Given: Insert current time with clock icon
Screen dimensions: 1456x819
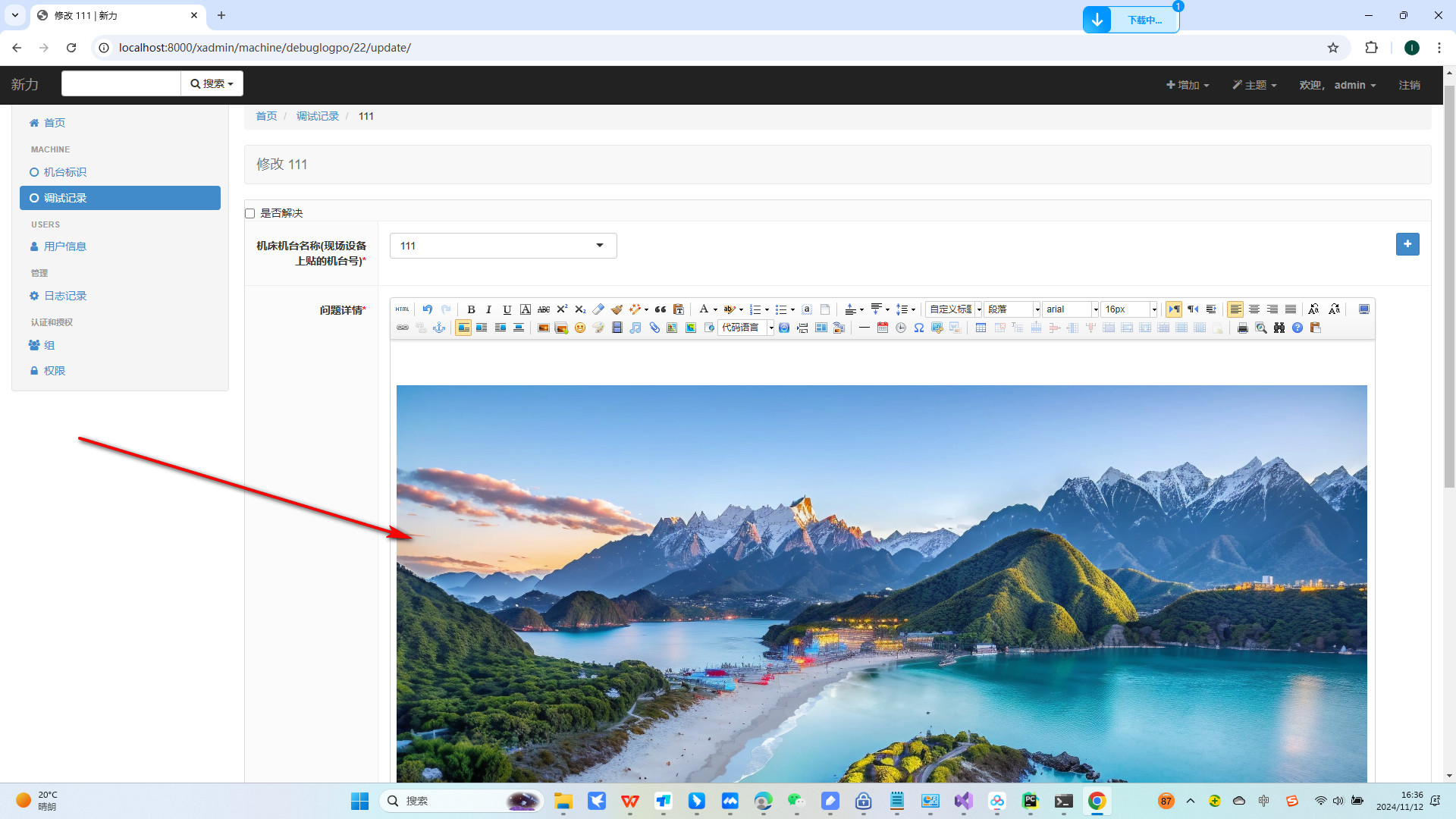Looking at the screenshot, I should click(x=900, y=328).
